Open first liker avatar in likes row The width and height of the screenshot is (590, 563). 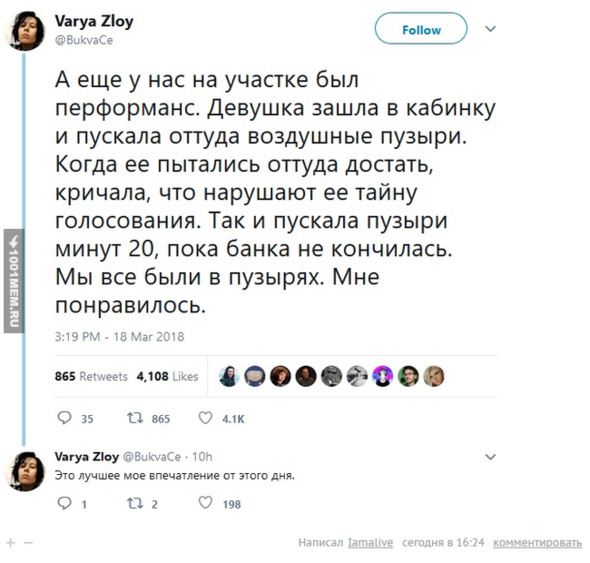229,376
